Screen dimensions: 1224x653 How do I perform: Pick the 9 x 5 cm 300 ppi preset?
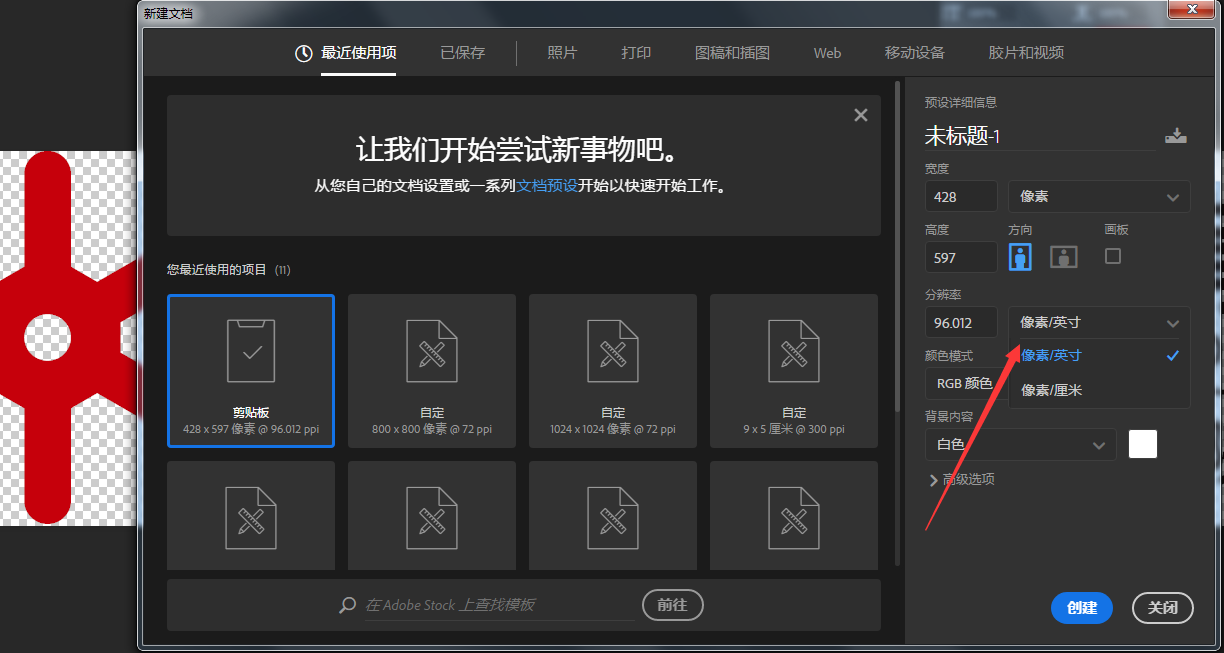coord(793,370)
